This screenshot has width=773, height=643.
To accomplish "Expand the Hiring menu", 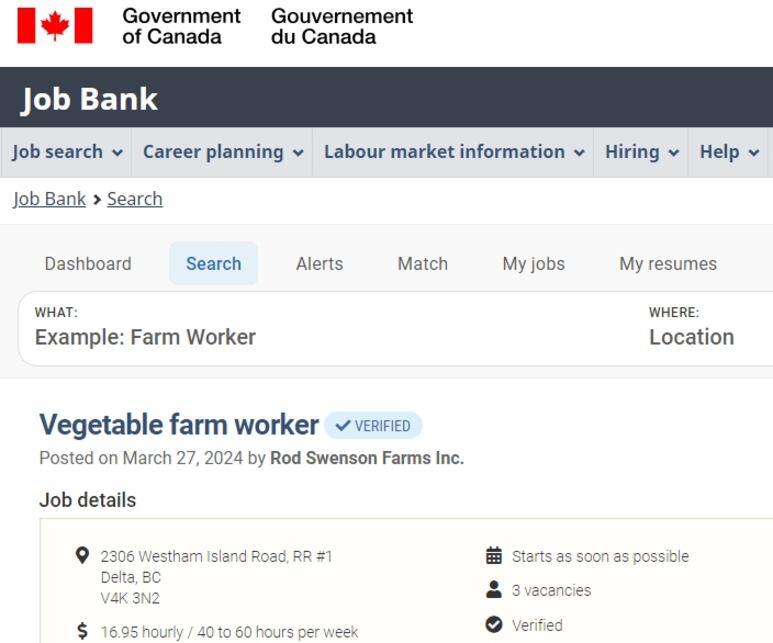I will (x=641, y=152).
